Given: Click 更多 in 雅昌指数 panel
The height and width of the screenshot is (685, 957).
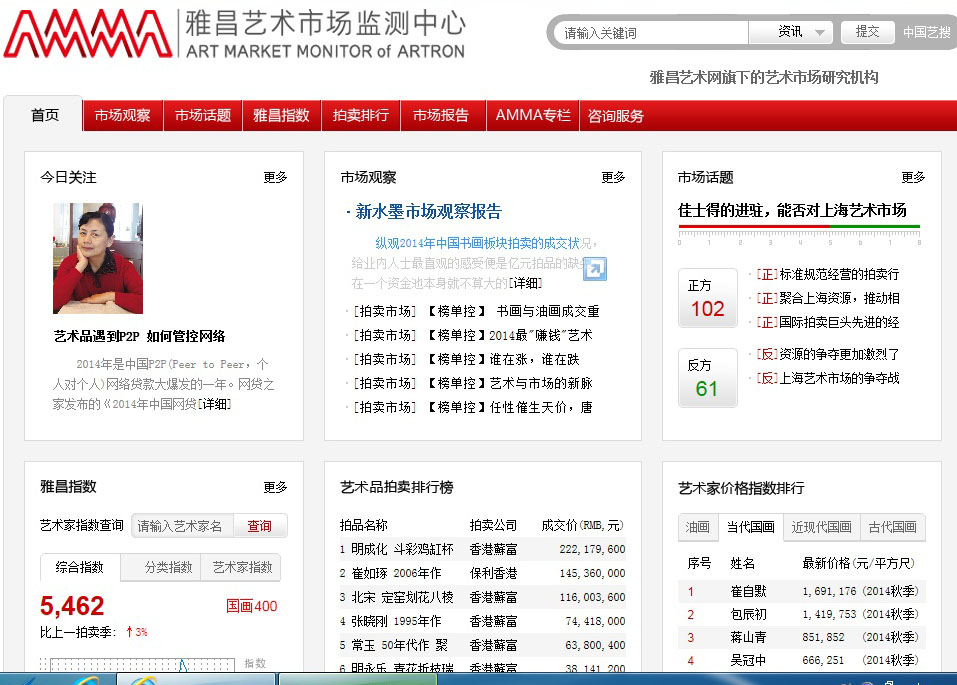Looking at the screenshot, I should click(275, 487).
